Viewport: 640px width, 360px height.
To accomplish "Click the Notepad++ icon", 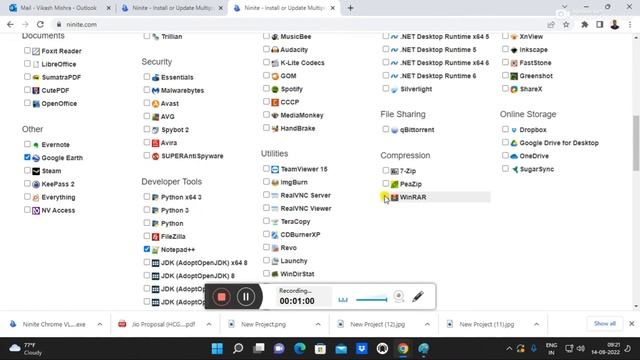I will click(156, 250).
